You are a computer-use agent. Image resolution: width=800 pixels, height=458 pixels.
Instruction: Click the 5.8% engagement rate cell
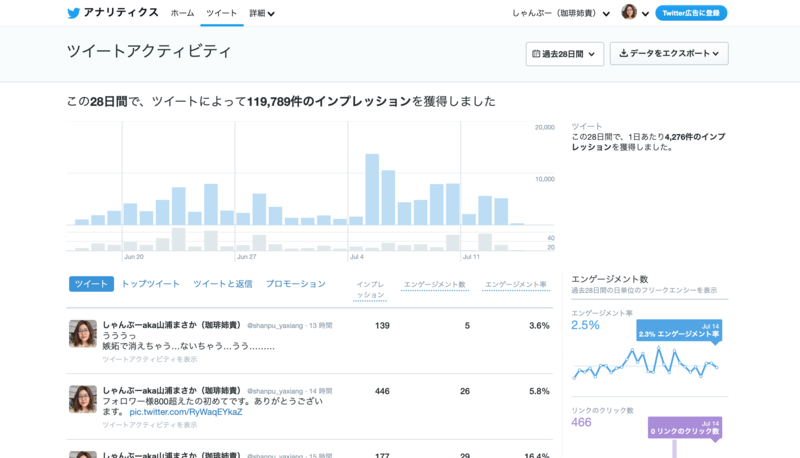coord(539,391)
